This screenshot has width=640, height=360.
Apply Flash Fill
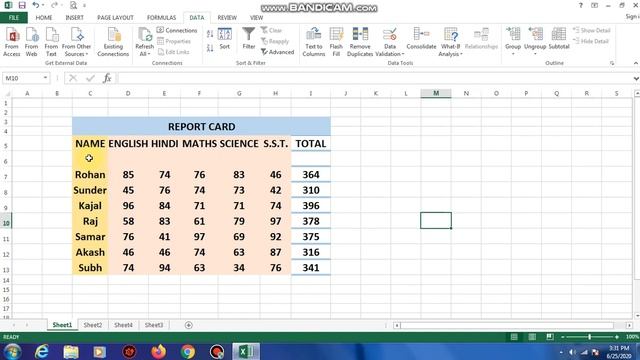click(x=336, y=42)
